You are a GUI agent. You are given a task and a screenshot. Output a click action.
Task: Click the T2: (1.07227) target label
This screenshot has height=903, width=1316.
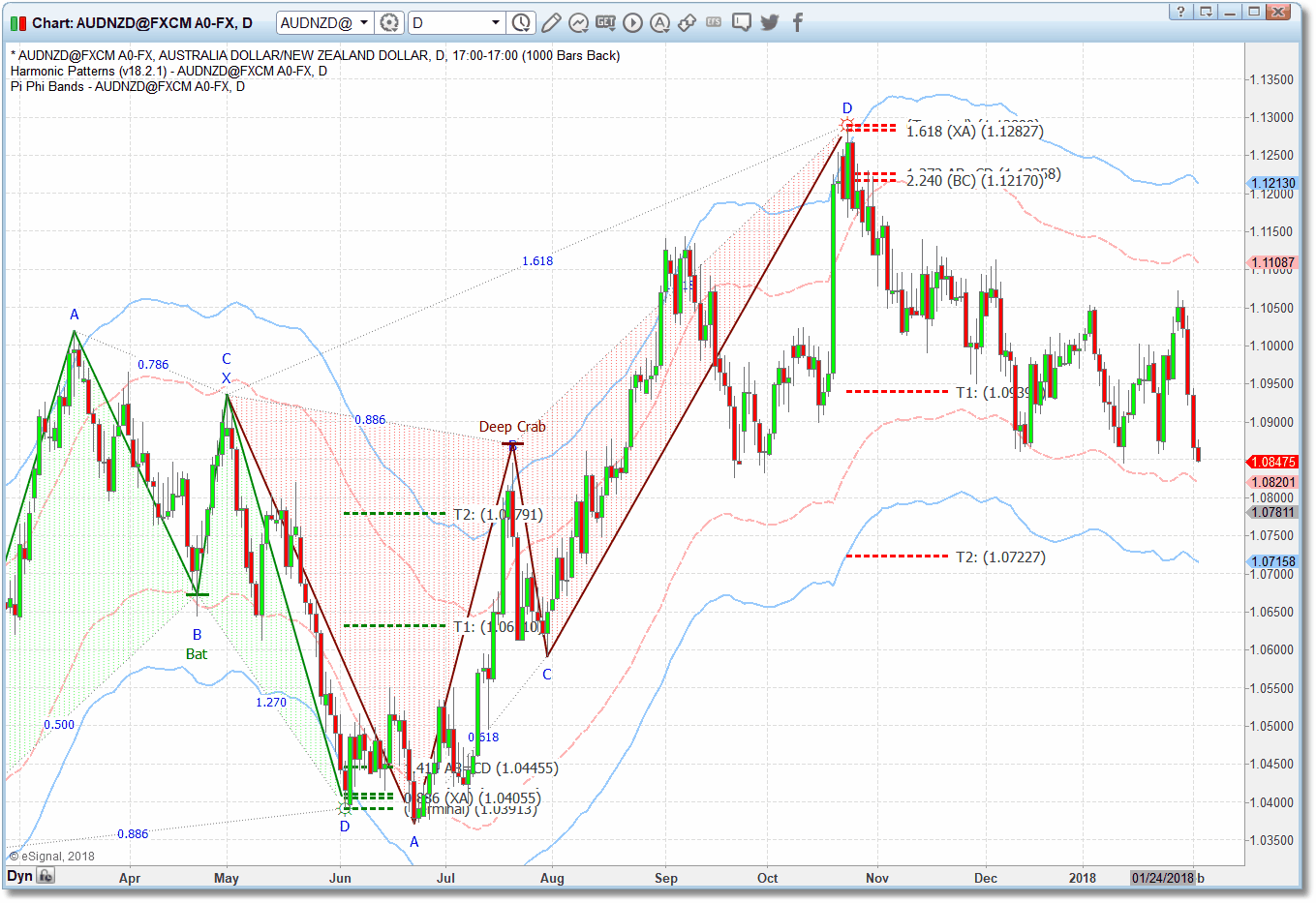click(1000, 557)
